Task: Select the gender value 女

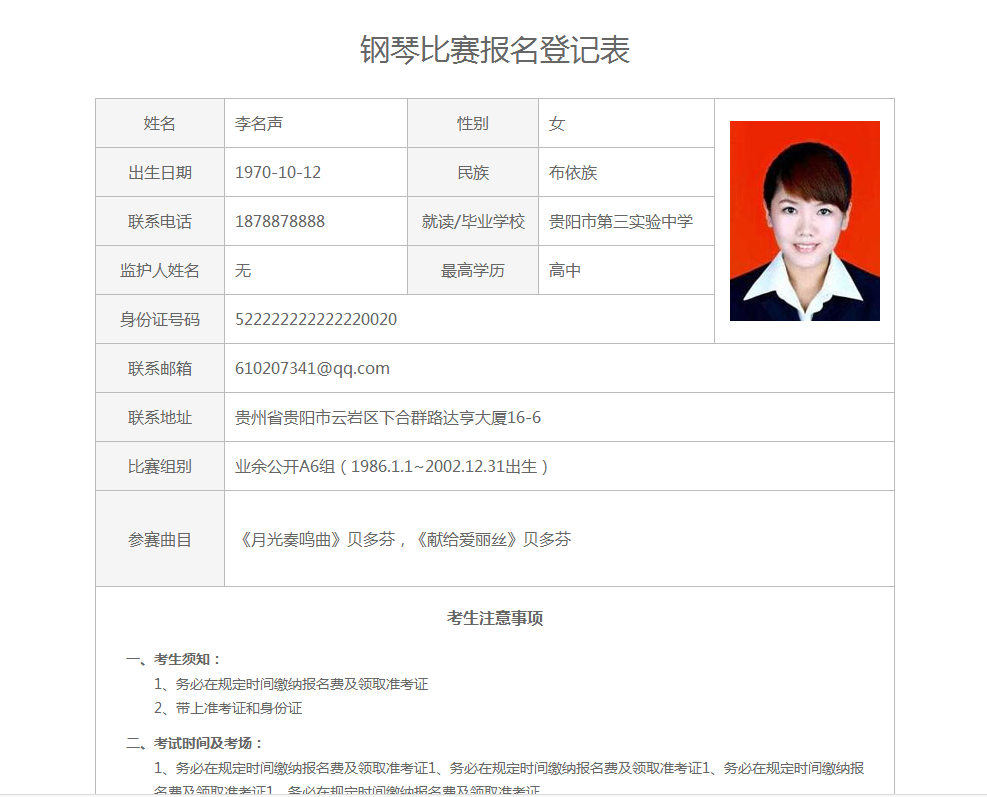Action: click(x=556, y=123)
